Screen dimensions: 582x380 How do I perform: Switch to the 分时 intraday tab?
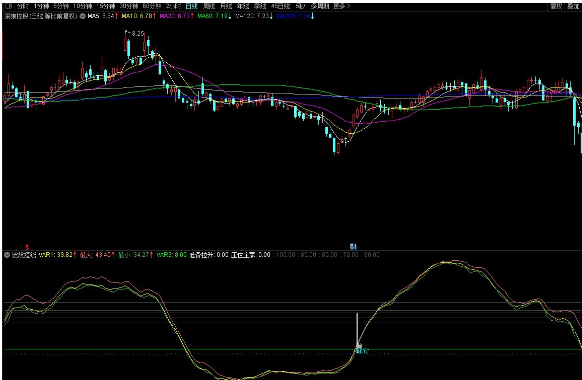23,6
